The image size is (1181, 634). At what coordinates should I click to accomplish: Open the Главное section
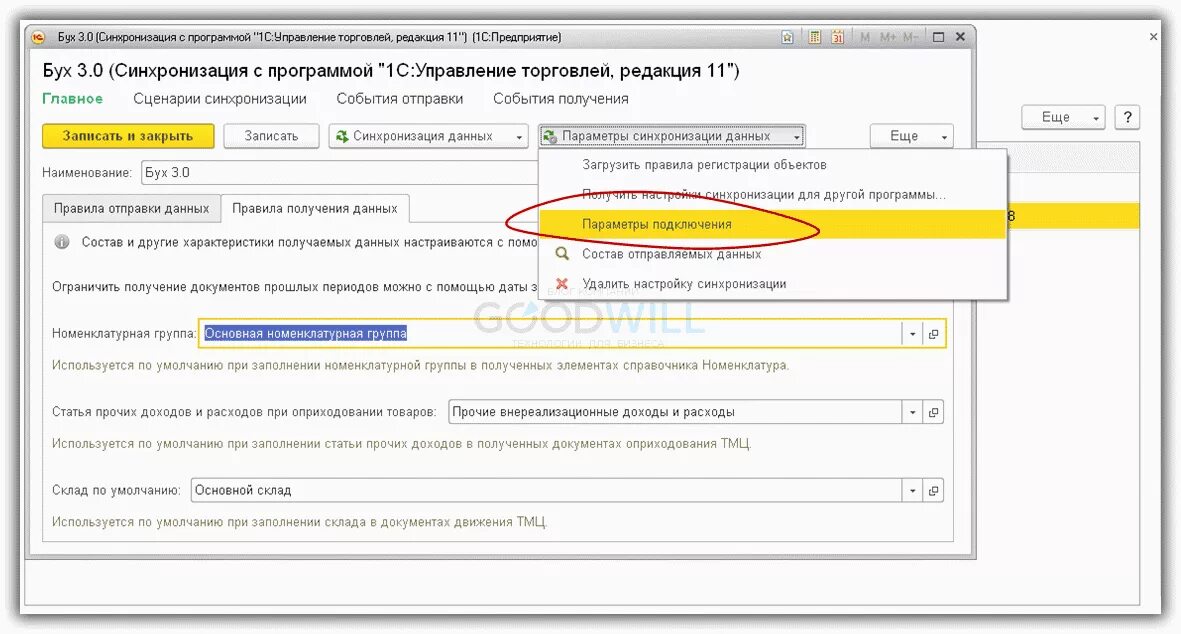click(72, 99)
